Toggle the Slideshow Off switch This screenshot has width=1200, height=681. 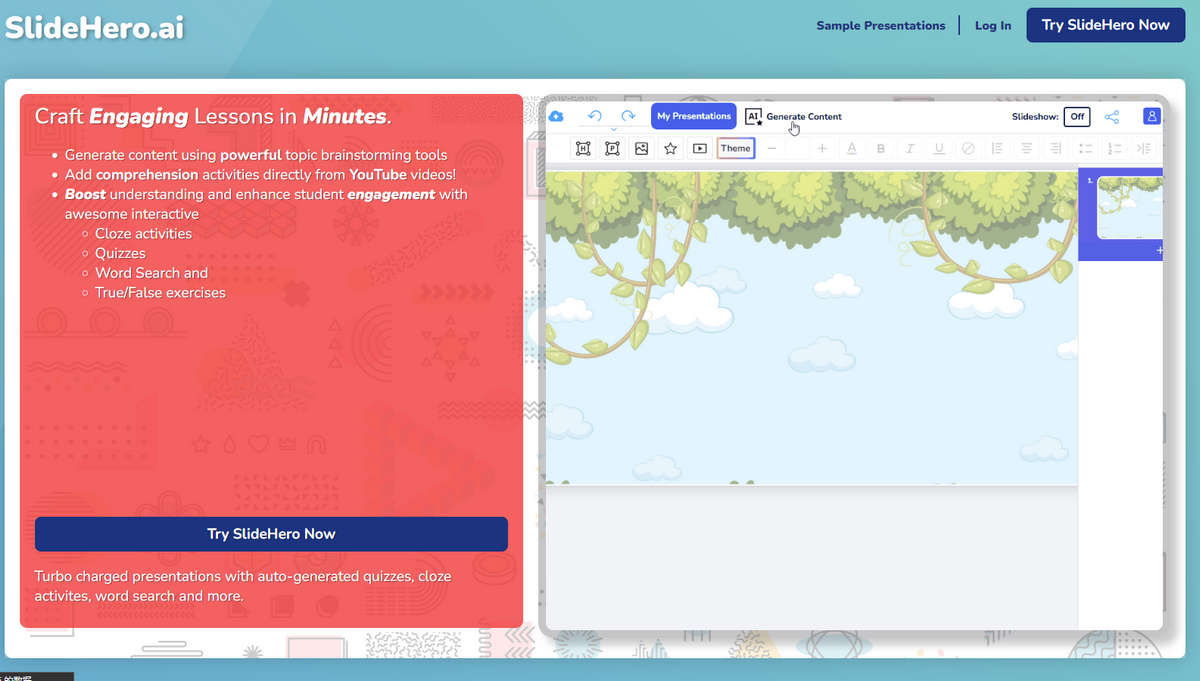[1077, 116]
